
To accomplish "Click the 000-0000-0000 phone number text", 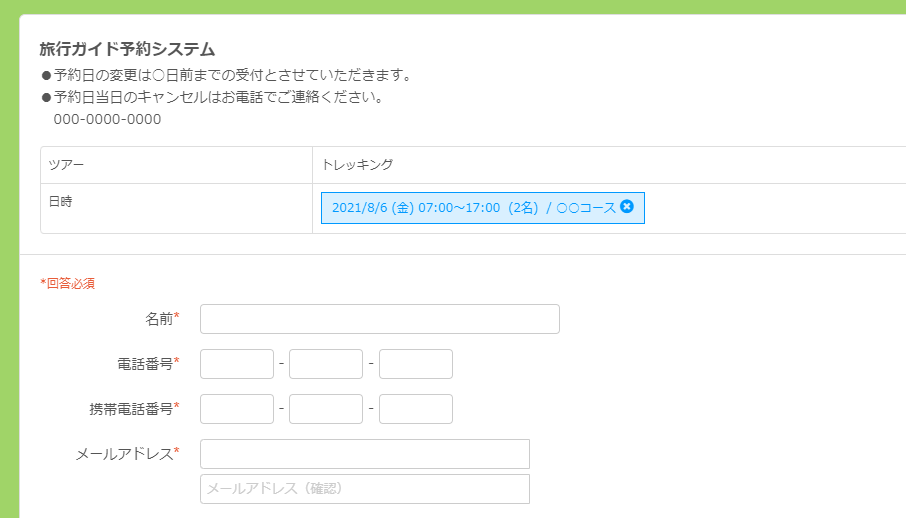I will (107, 120).
